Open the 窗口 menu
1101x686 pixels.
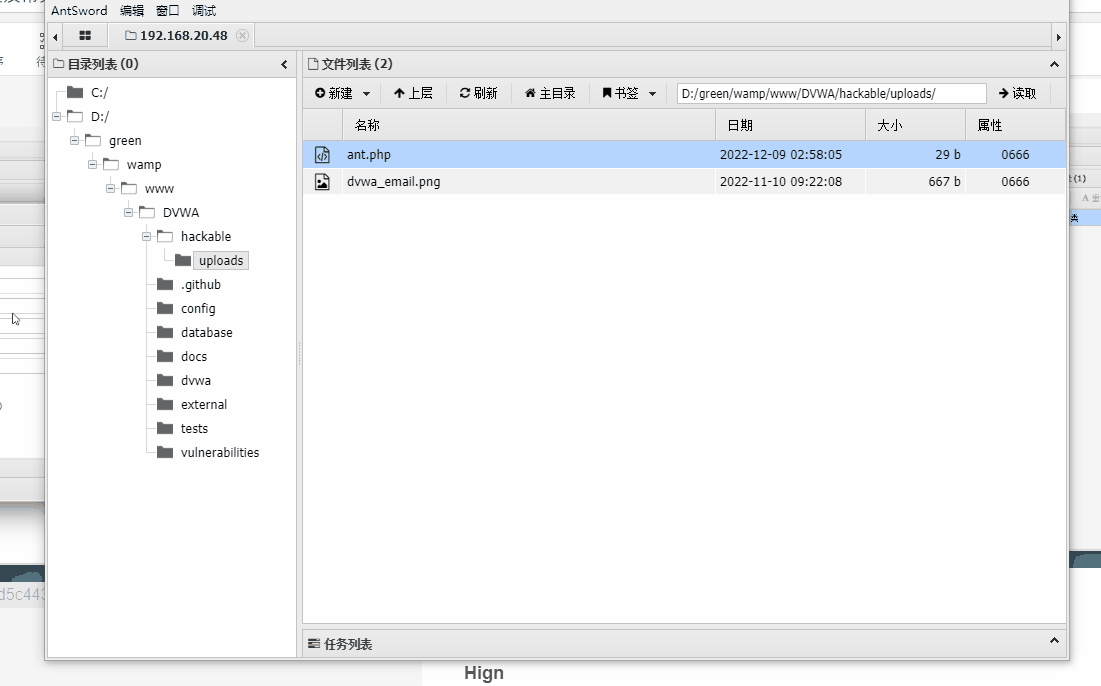tap(168, 11)
